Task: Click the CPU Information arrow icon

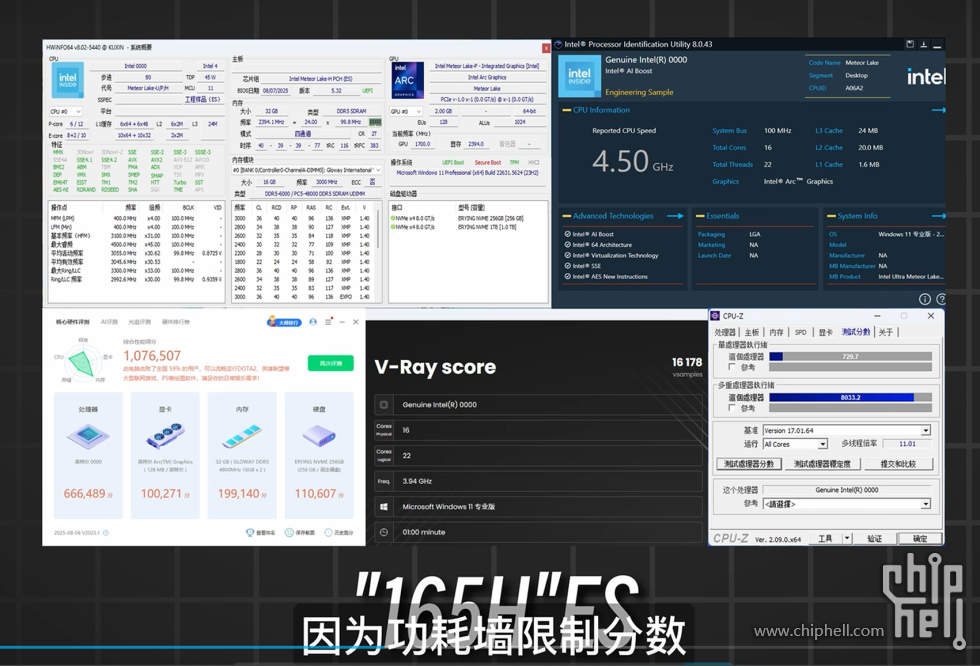Action: tap(938, 110)
